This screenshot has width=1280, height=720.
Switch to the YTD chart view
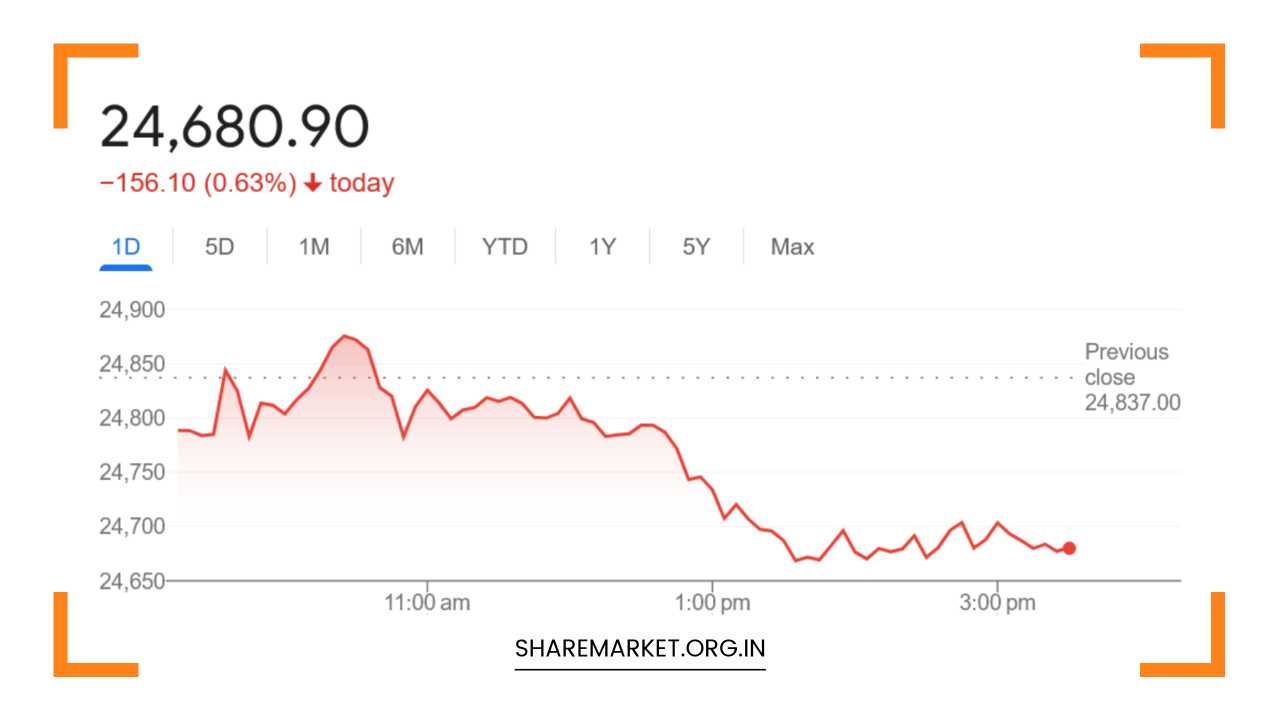coord(505,246)
